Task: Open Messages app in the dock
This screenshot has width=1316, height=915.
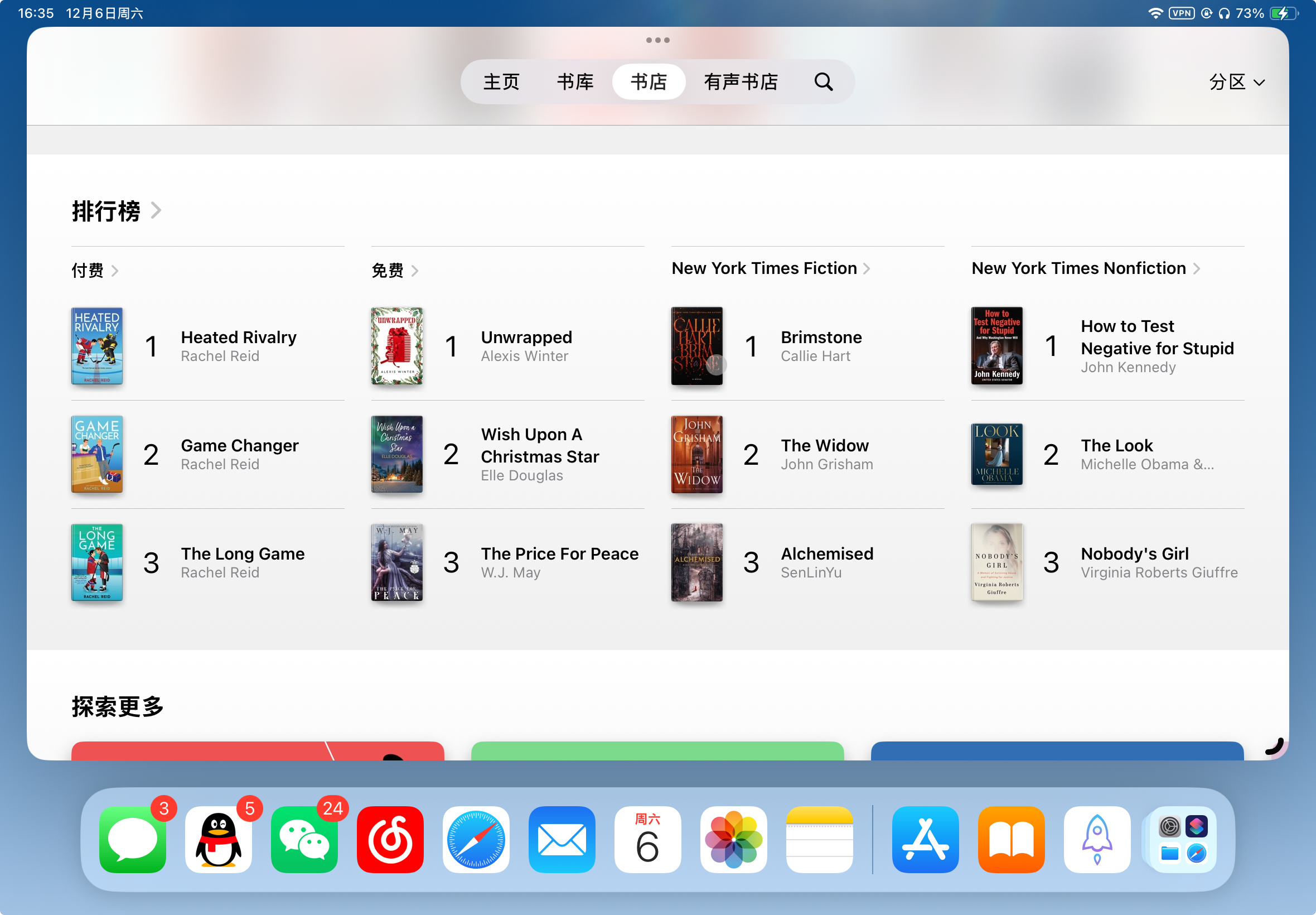Action: pos(132,839)
